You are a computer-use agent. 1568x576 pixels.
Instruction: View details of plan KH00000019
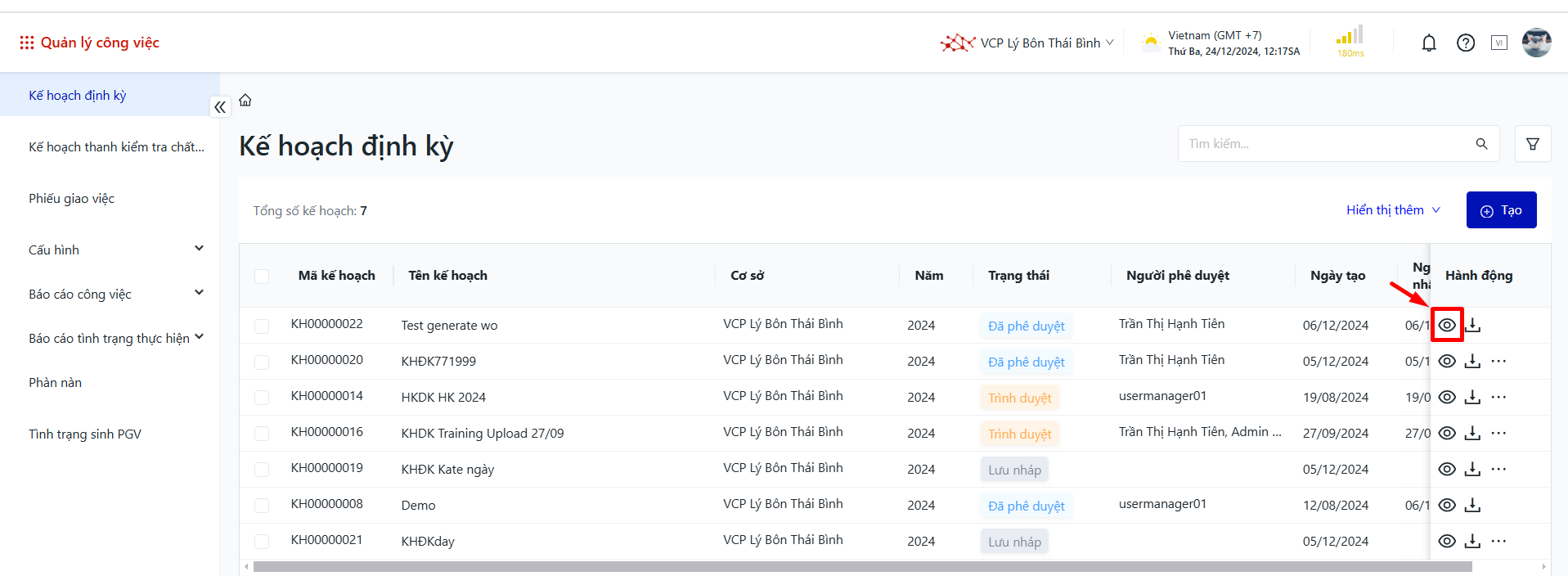click(1447, 469)
